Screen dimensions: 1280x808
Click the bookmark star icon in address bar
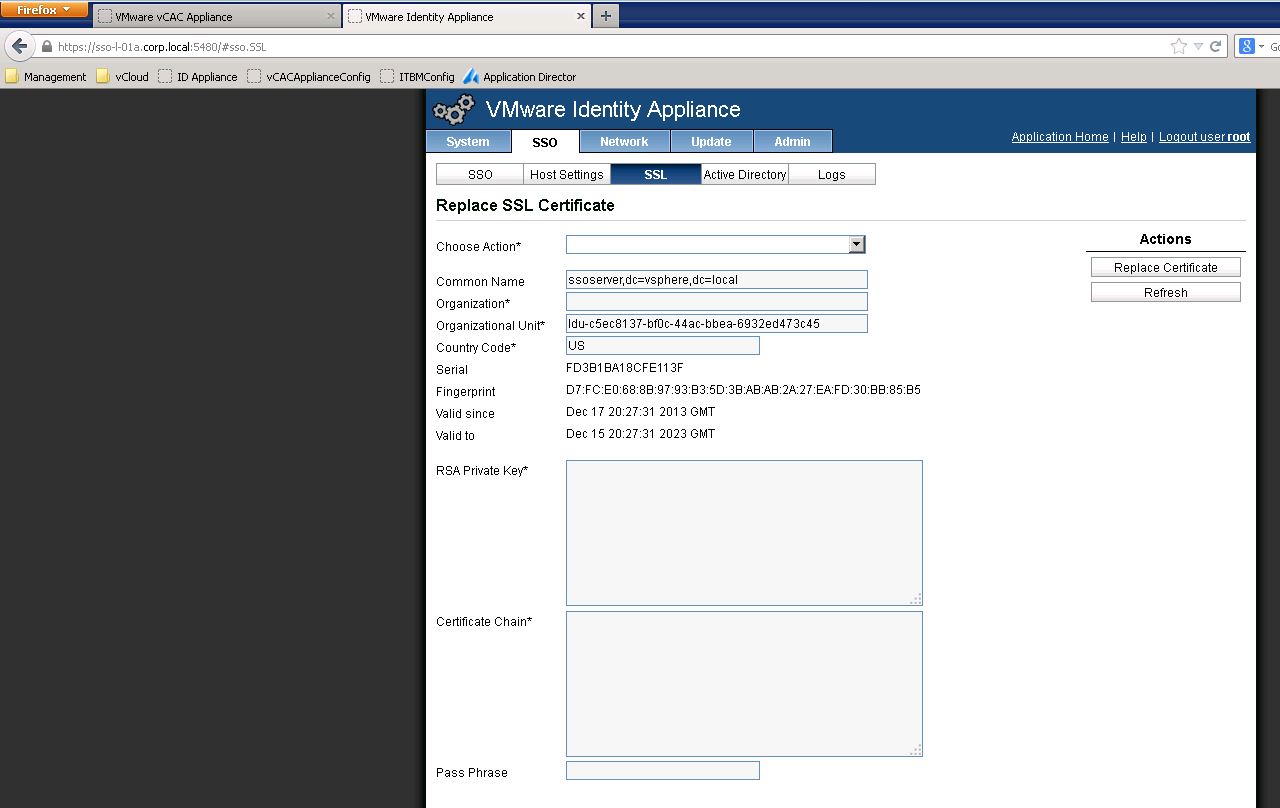1179,46
